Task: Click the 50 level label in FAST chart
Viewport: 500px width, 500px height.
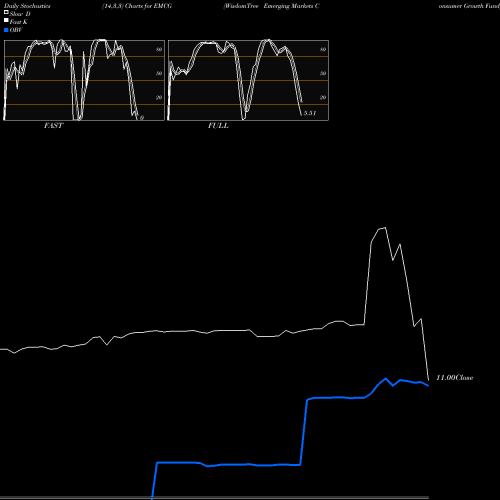Action: pos(159,73)
